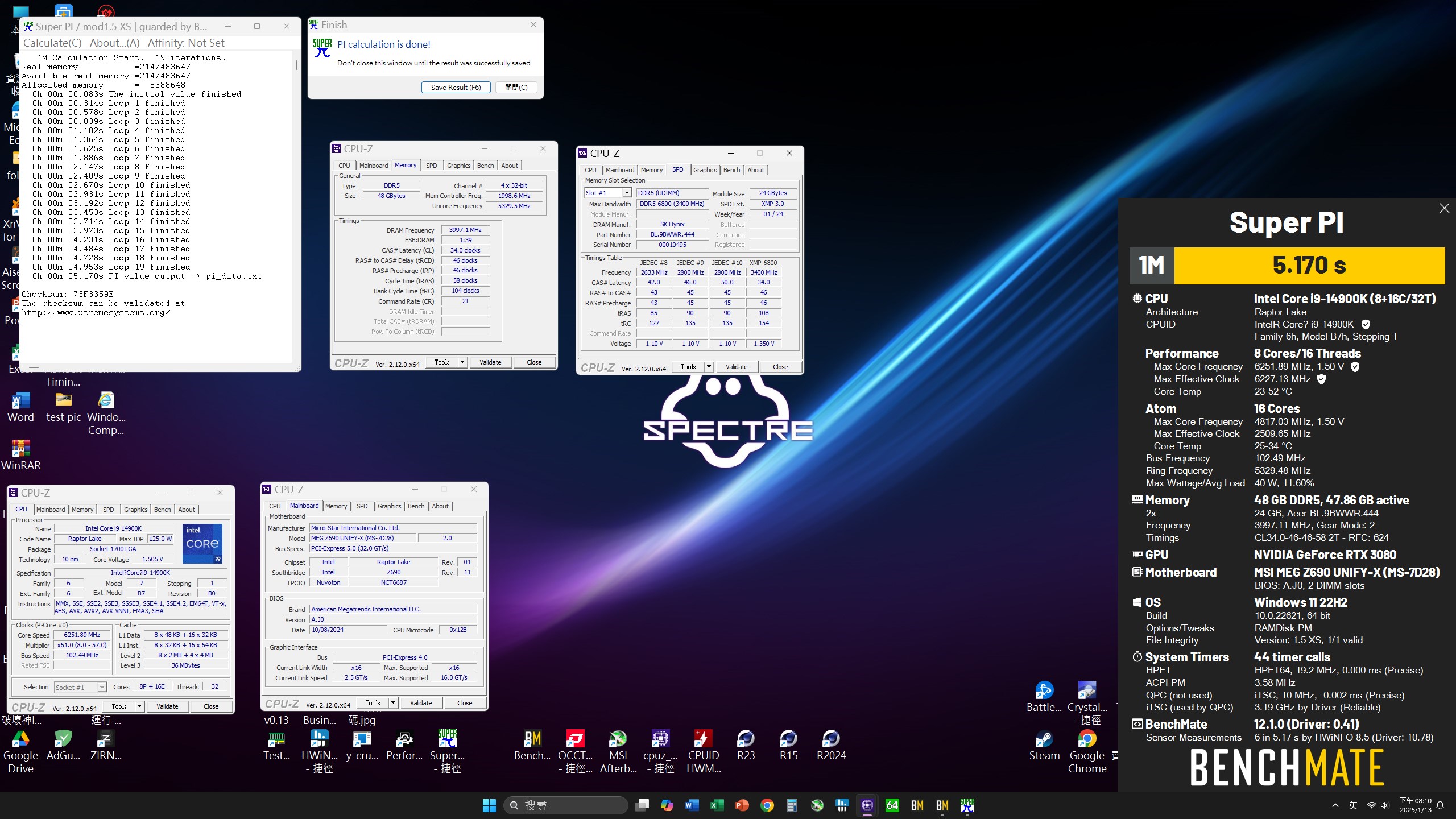Viewport: 1456px width, 819px height.
Task: Click the 5.170 s result in BenchMate
Action: (x=1309, y=266)
